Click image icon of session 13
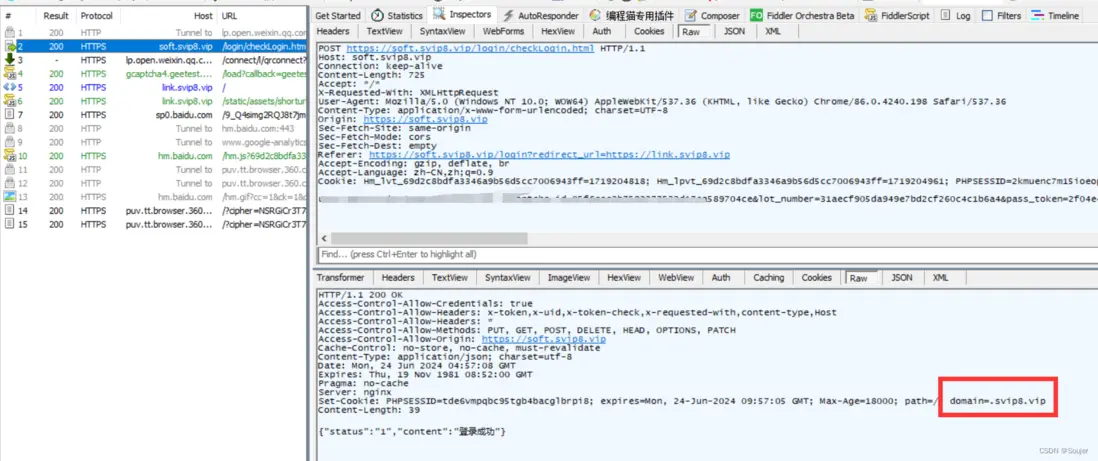 click(x=10, y=197)
